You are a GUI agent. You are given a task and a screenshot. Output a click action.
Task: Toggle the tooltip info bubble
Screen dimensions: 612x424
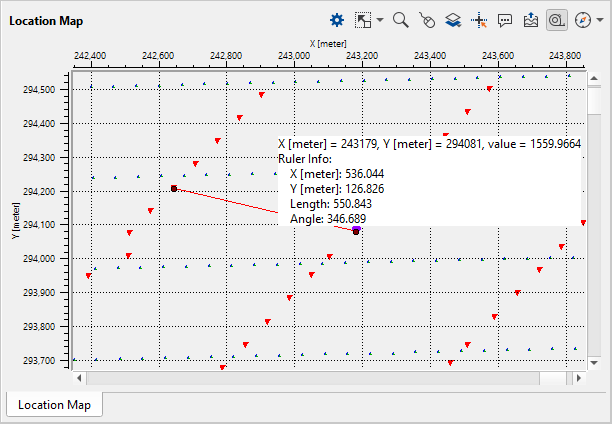tap(504, 20)
